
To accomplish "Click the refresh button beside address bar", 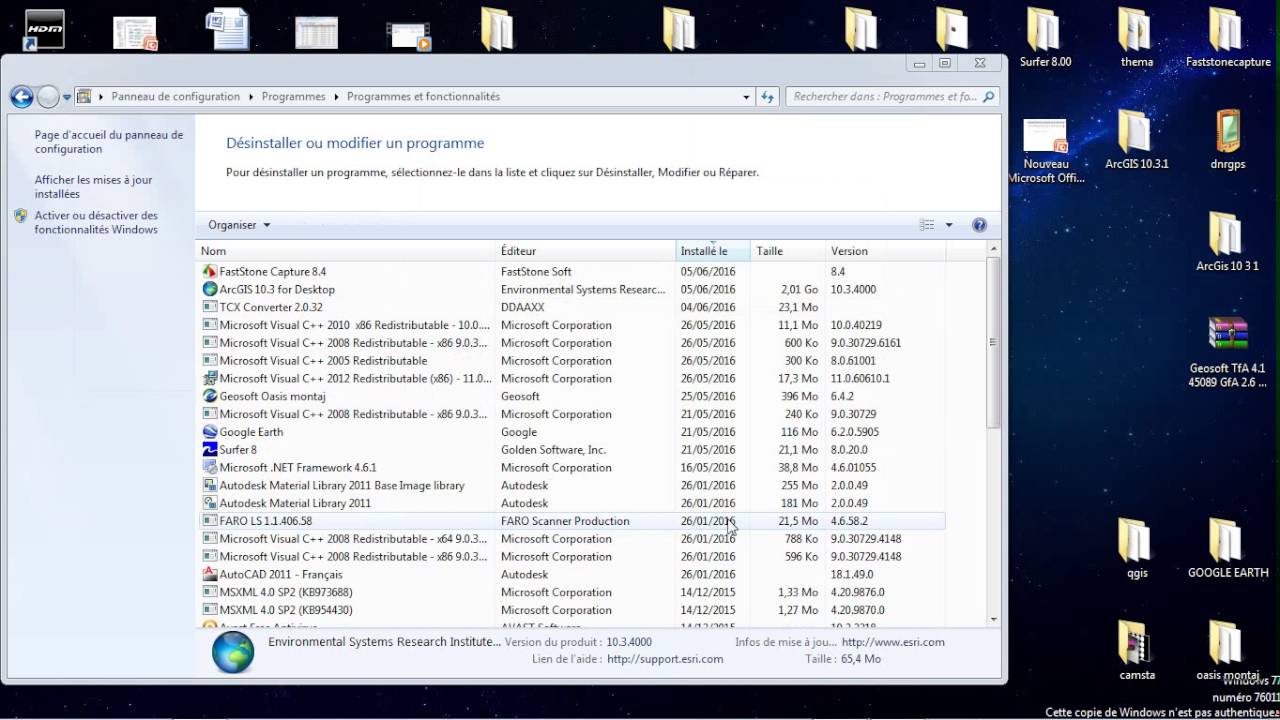I will (768, 97).
